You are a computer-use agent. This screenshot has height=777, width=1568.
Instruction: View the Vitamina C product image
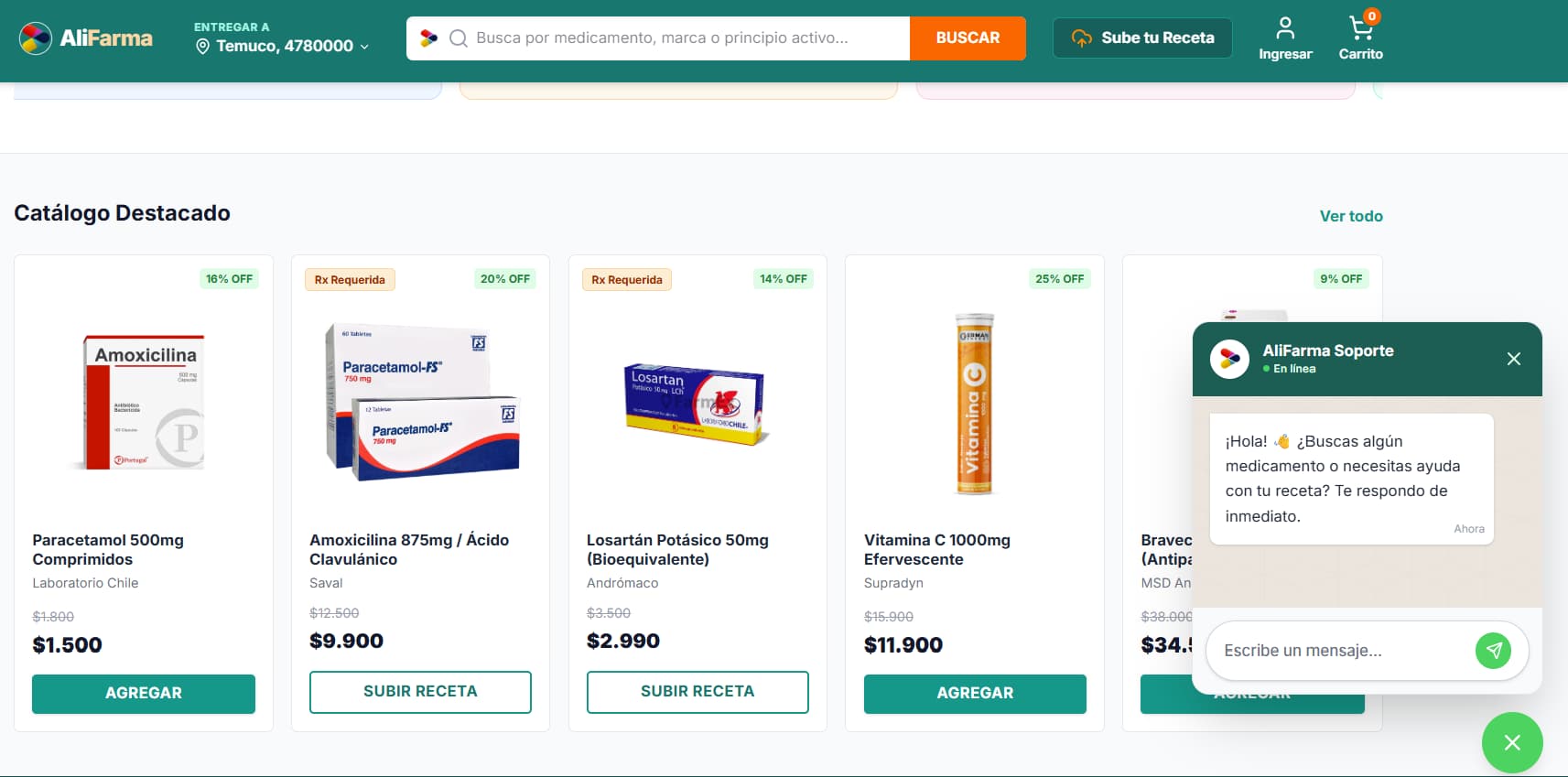pyautogui.click(x=974, y=403)
